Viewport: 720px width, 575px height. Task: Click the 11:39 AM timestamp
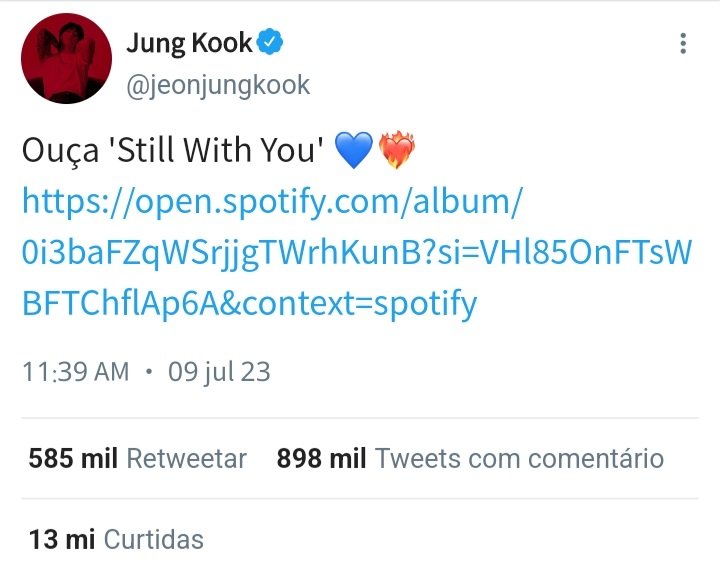point(76,372)
